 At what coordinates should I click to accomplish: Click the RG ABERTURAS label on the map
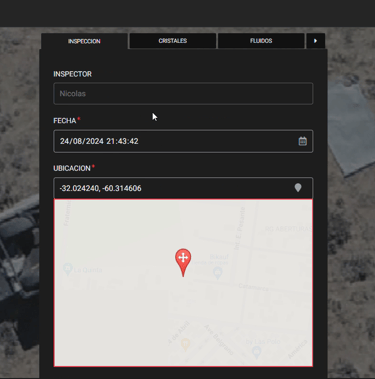point(288,229)
